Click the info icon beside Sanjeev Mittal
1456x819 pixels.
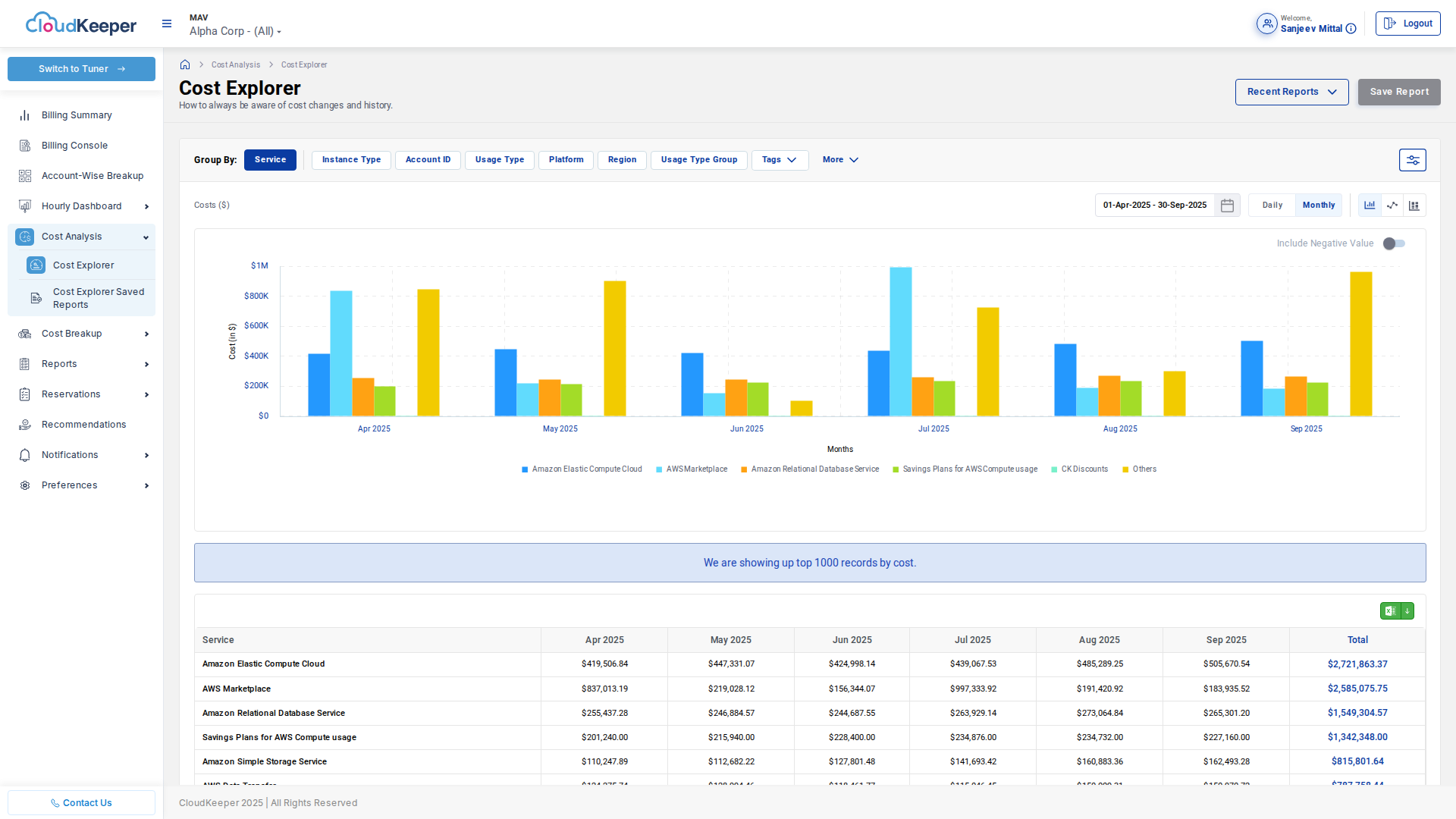[x=1351, y=29]
